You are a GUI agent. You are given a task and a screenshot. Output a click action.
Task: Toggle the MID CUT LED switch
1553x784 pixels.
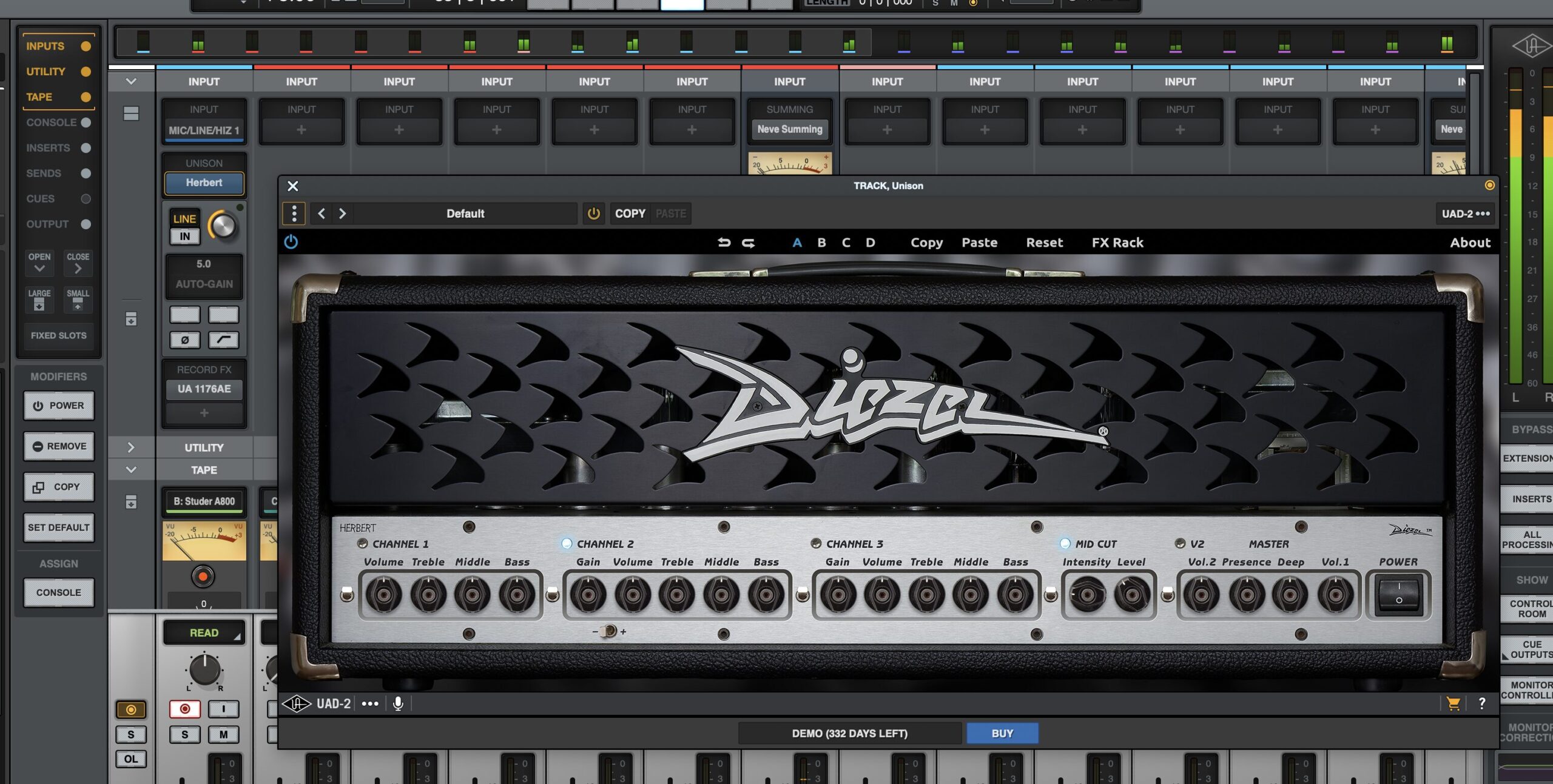[x=1065, y=543]
